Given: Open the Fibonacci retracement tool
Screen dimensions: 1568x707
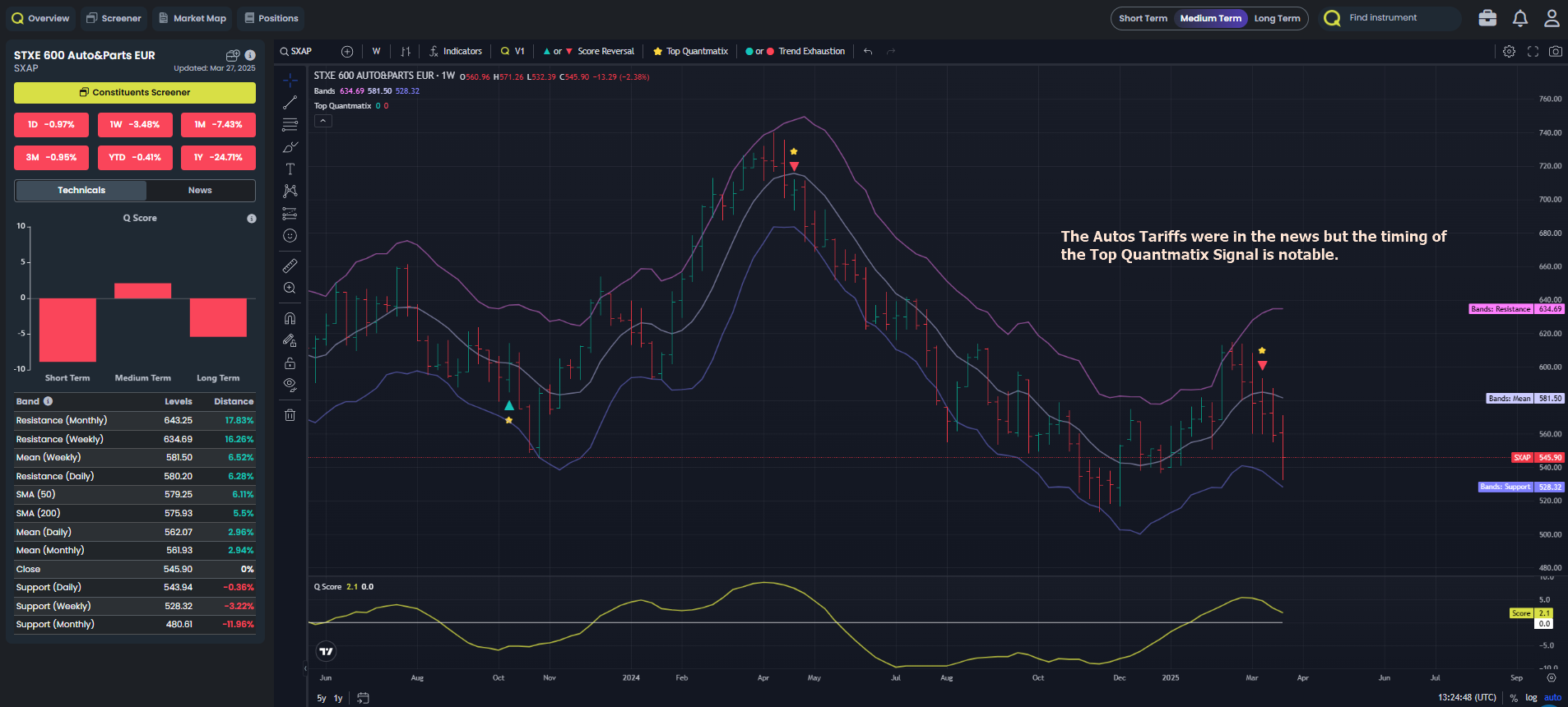Looking at the screenshot, I should pos(290,125).
